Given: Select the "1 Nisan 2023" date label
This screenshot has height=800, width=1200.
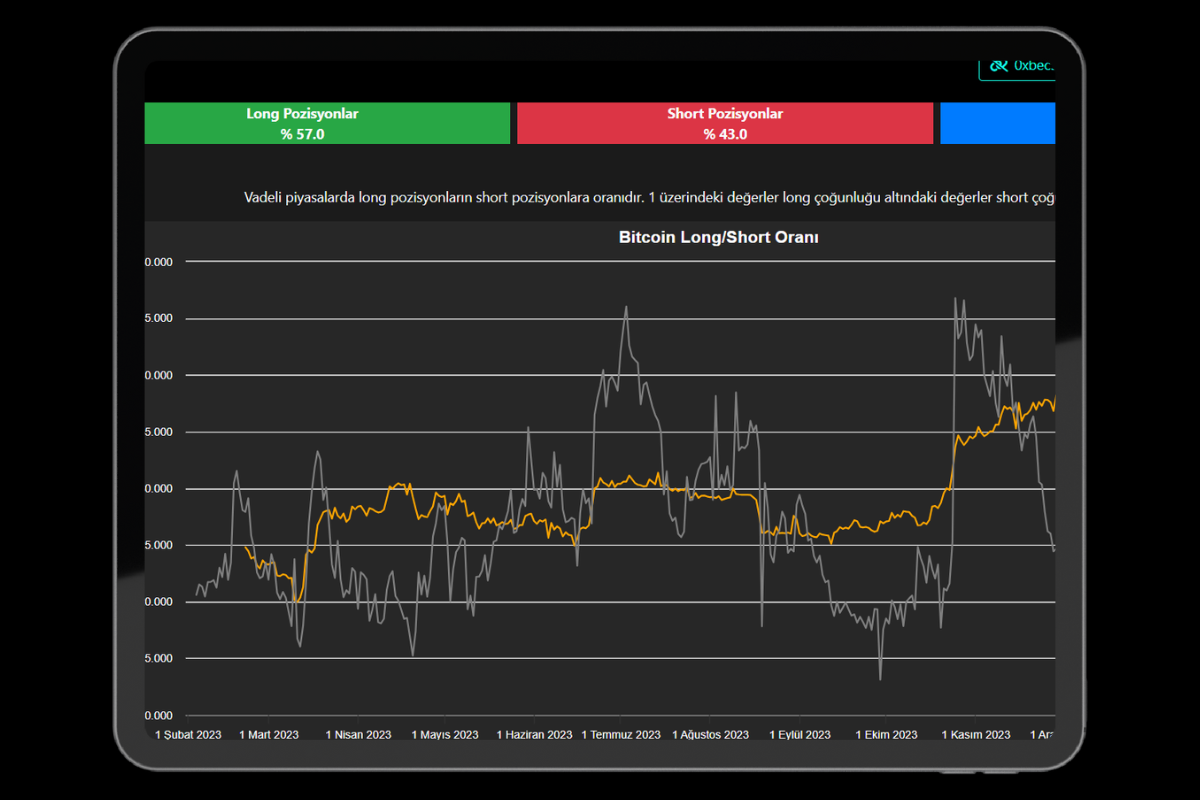Looking at the screenshot, I should pyautogui.click(x=358, y=734).
